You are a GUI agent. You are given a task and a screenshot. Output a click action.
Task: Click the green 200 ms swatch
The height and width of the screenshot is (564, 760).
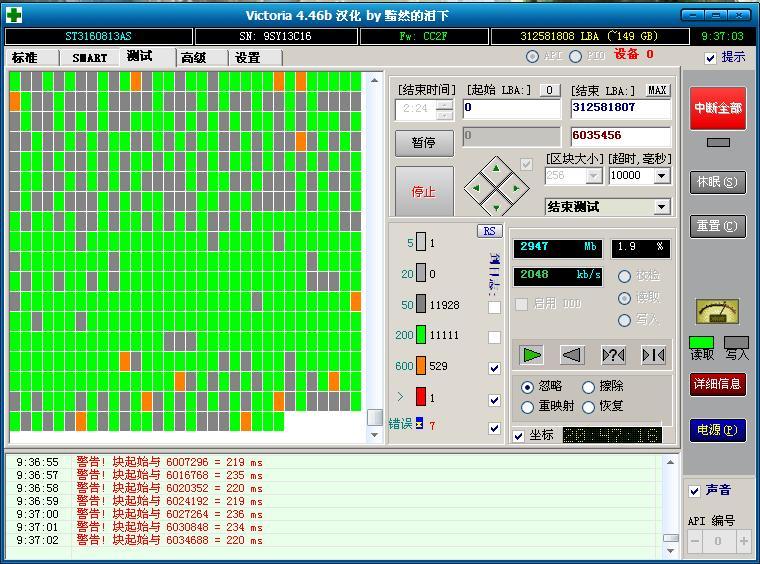421,334
